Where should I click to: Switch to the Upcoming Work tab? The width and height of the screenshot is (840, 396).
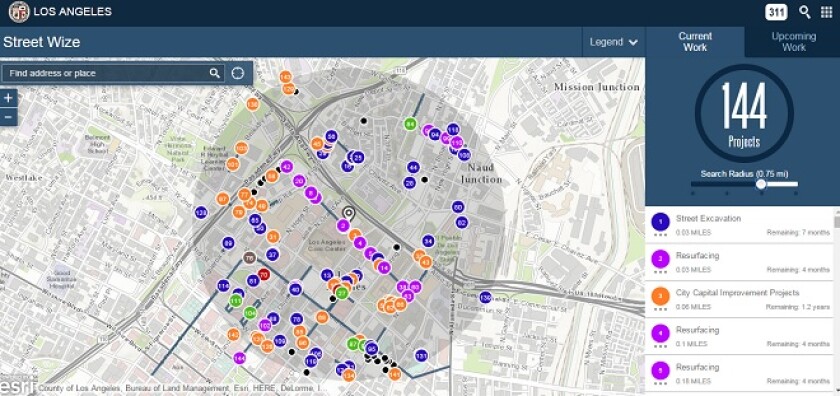[793, 42]
